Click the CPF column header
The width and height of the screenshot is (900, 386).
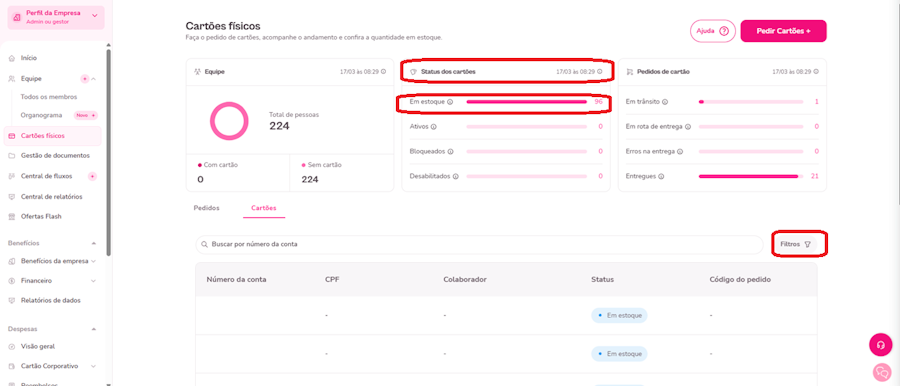point(332,280)
